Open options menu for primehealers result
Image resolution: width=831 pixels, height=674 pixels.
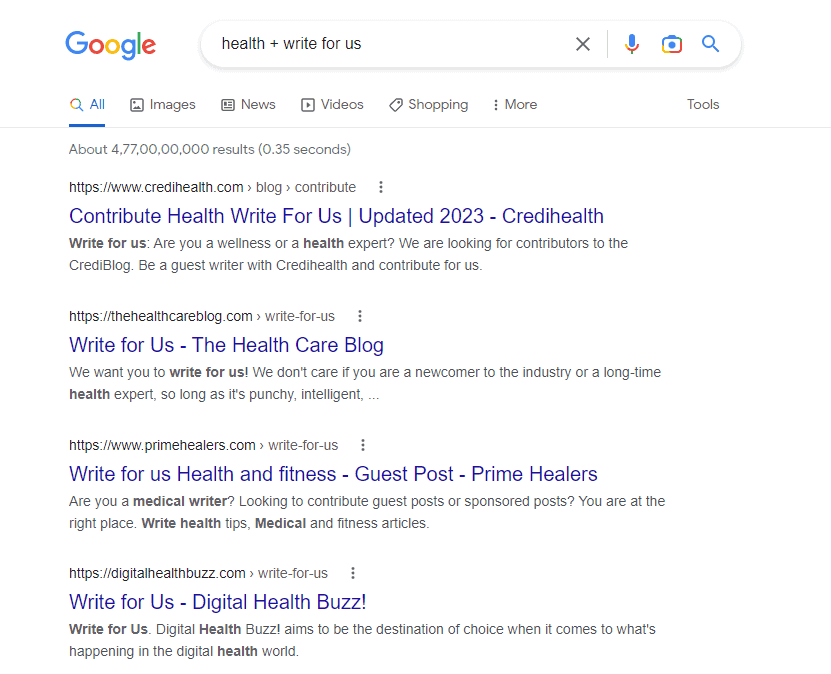363,445
